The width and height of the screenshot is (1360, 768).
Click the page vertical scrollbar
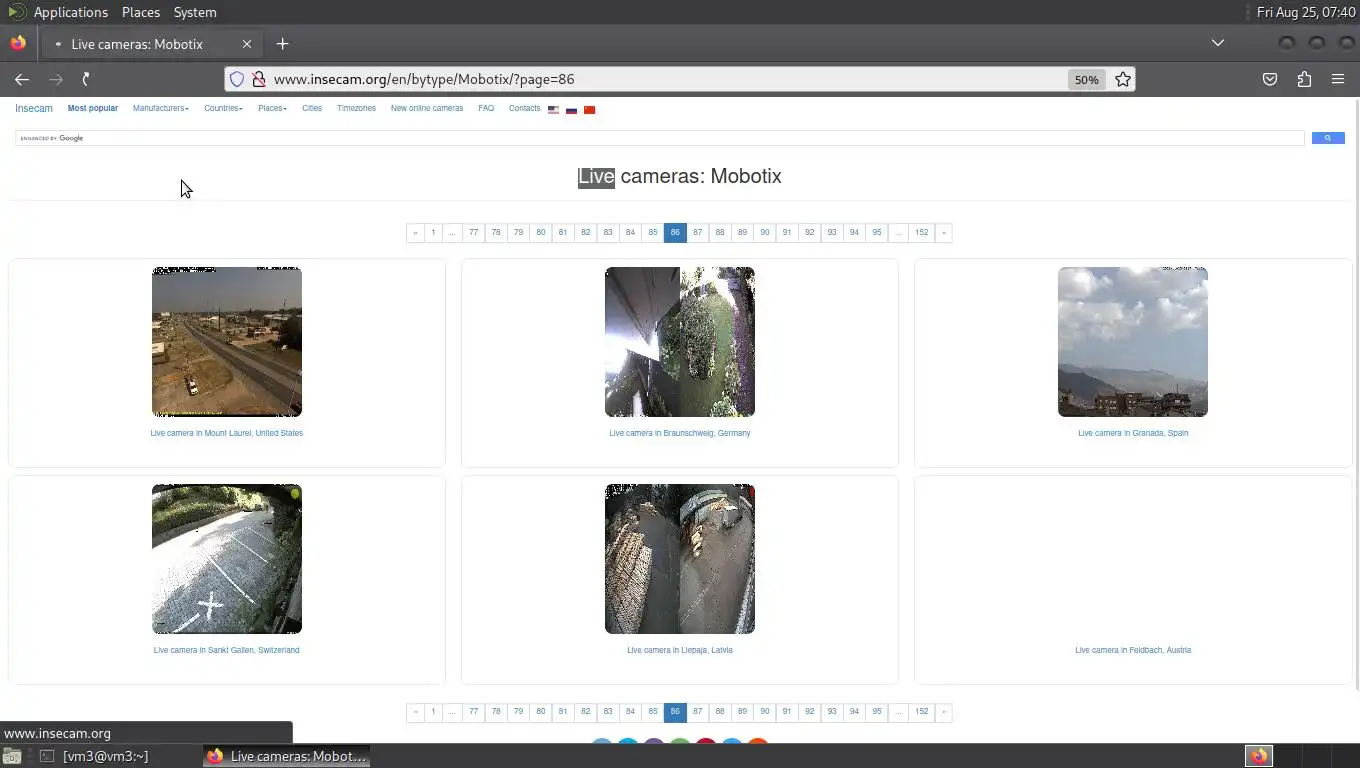tap(1356, 395)
